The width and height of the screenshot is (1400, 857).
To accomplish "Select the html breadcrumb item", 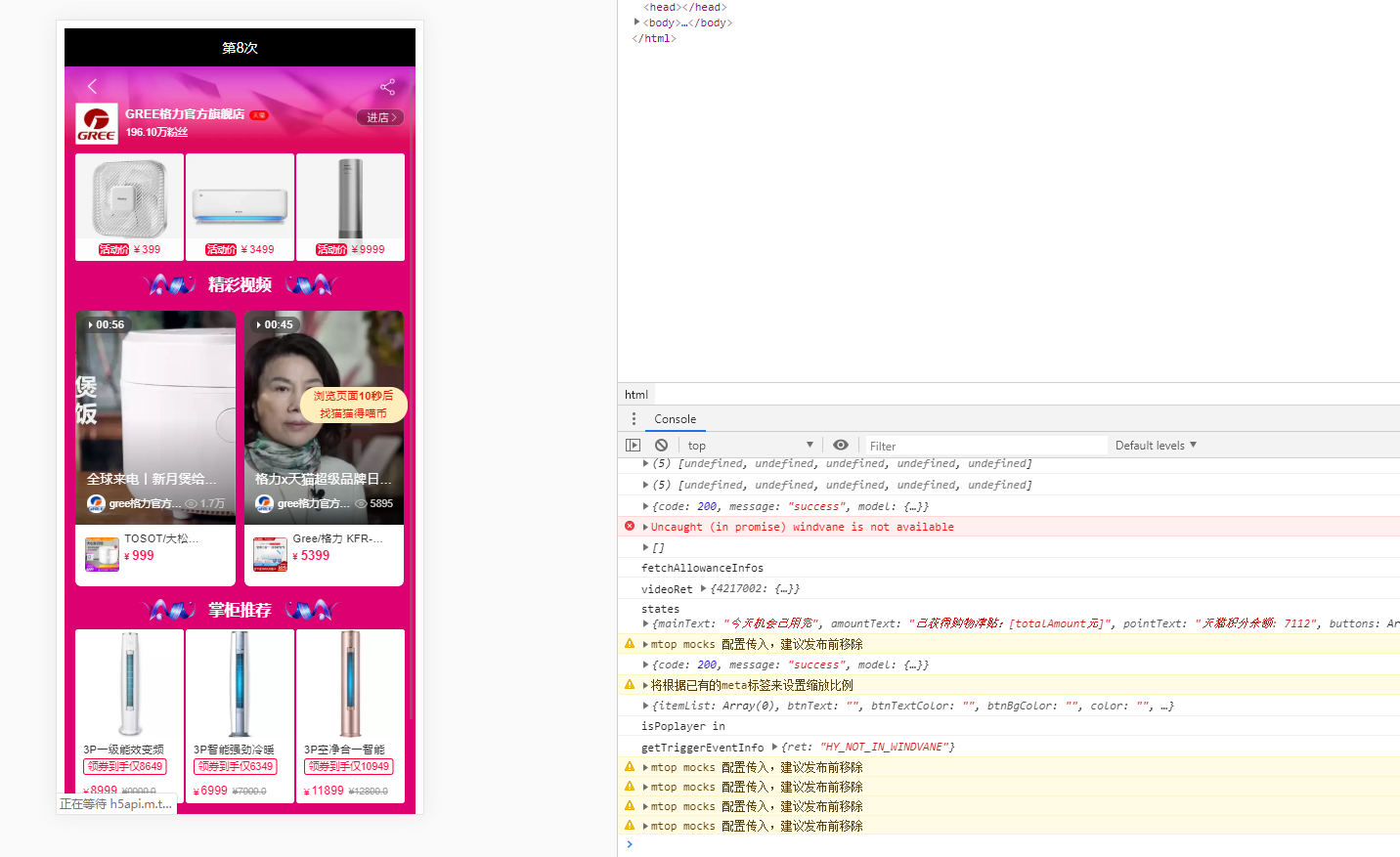I will coord(636,395).
